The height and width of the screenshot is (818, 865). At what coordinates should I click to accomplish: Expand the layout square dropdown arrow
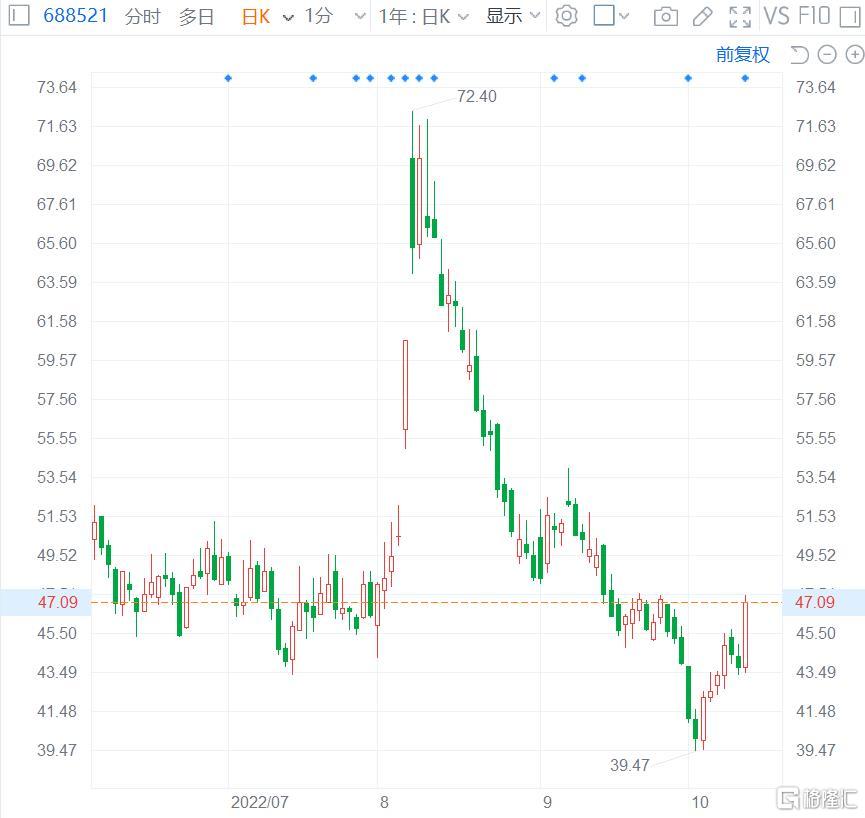coord(624,16)
